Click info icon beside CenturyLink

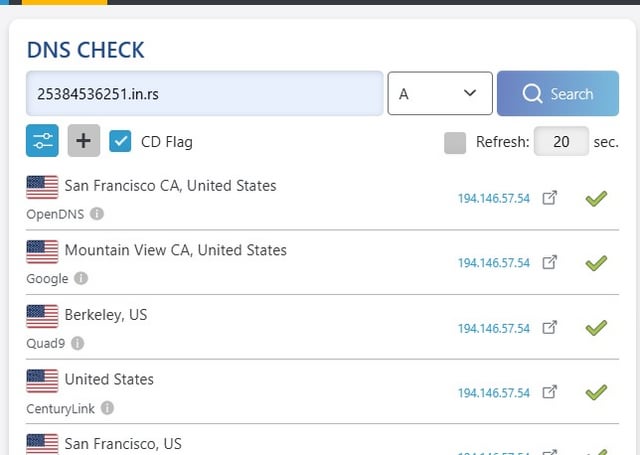click(x=107, y=408)
